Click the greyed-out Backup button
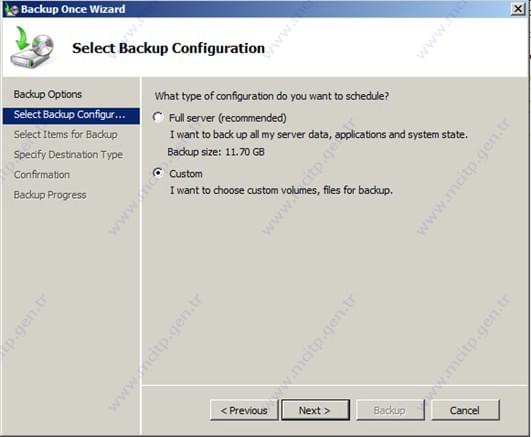The image size is (531, 437). coord(390,410)
